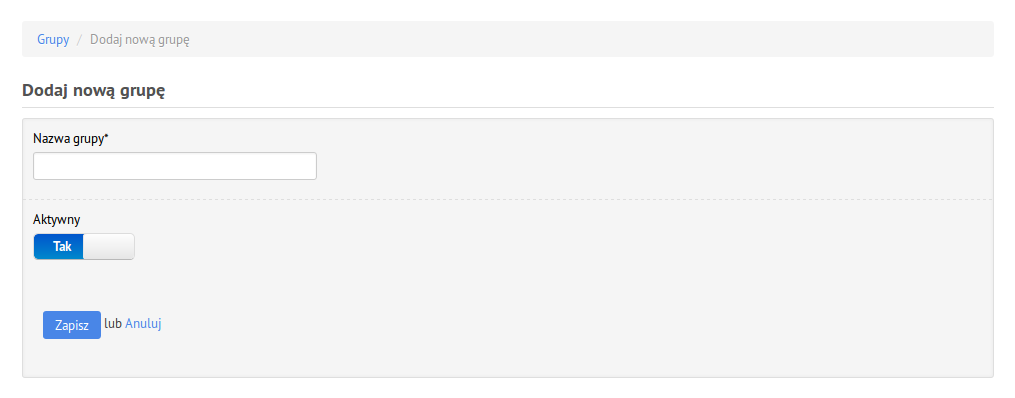Select the Dodaj nową grupę breadcrumb item

coord(140,39)
